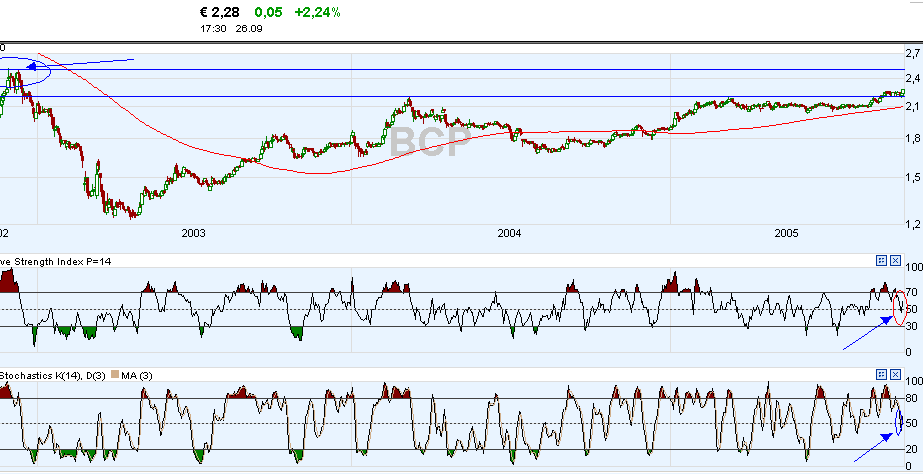Click the Stochastics 20 level label
This screenshot has height=474, width=923.
[x=912, y=450]
